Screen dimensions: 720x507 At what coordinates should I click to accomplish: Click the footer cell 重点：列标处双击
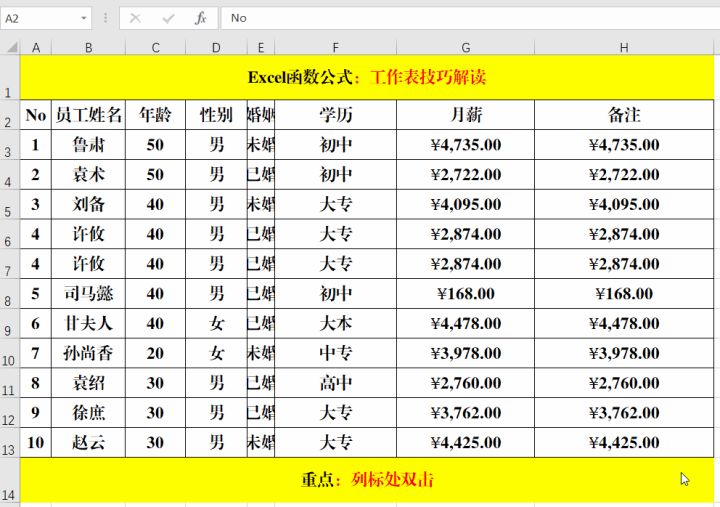(367, 480)
